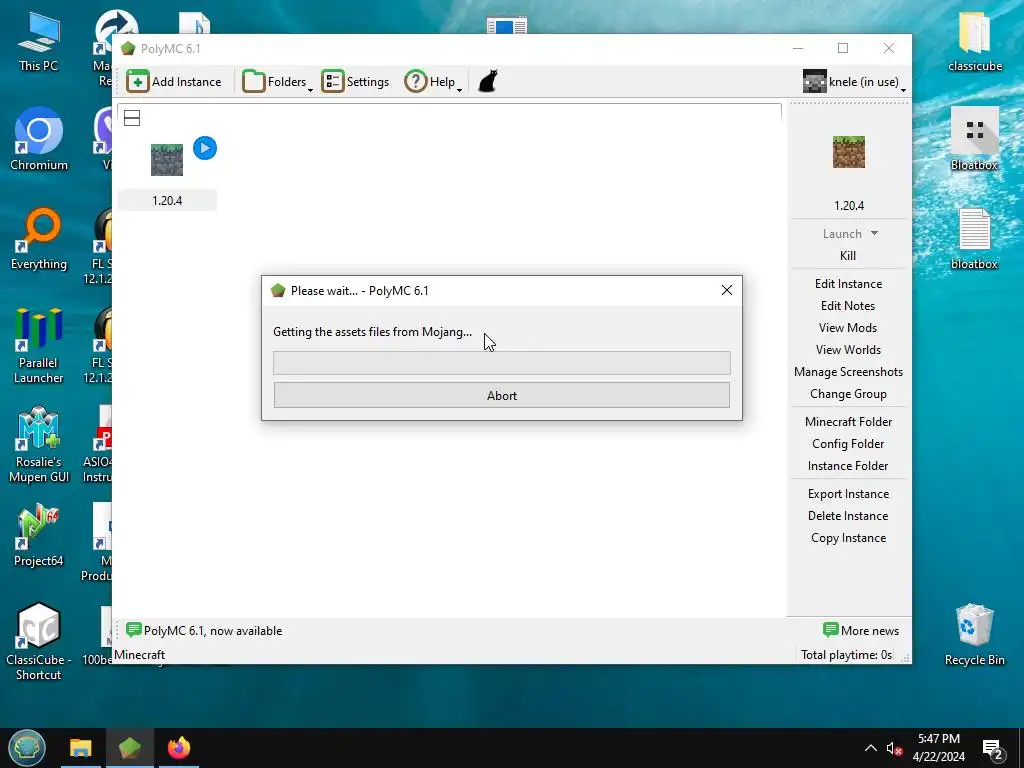
Task: Open the knele account dropdown
Action: pos(854,82)
